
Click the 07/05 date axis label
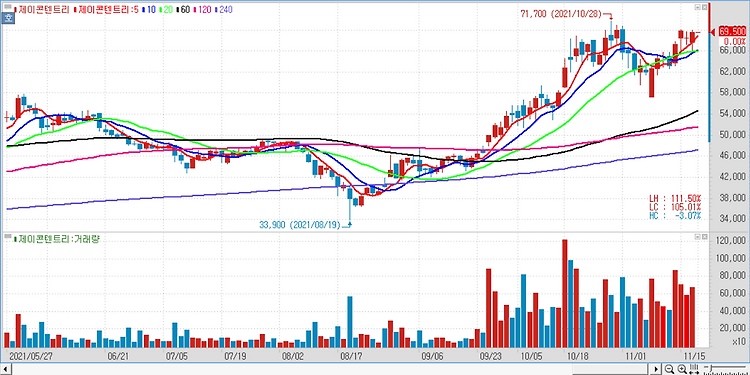pos(176,356)
